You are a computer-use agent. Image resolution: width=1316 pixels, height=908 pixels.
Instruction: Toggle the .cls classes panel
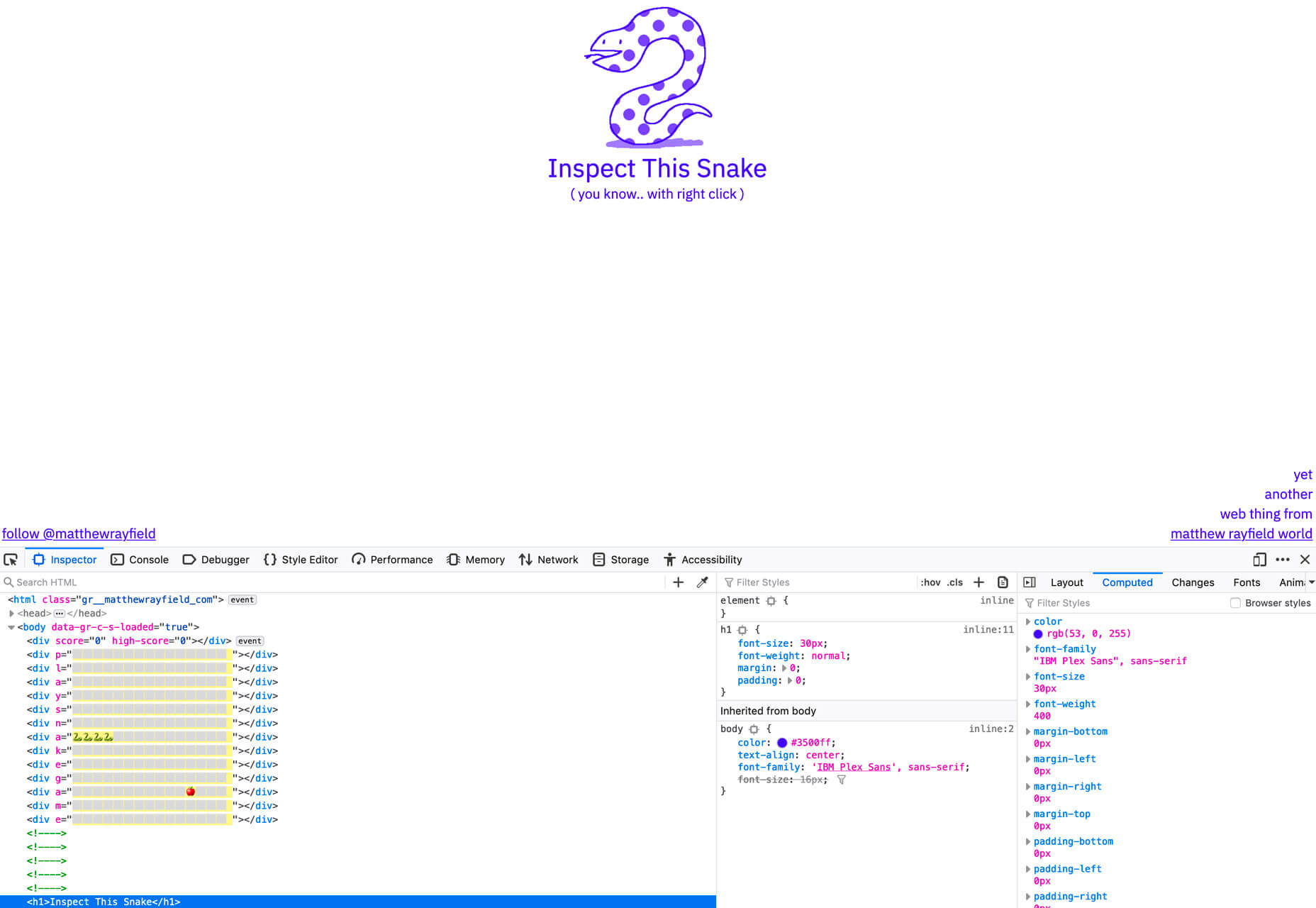(955, 582)
